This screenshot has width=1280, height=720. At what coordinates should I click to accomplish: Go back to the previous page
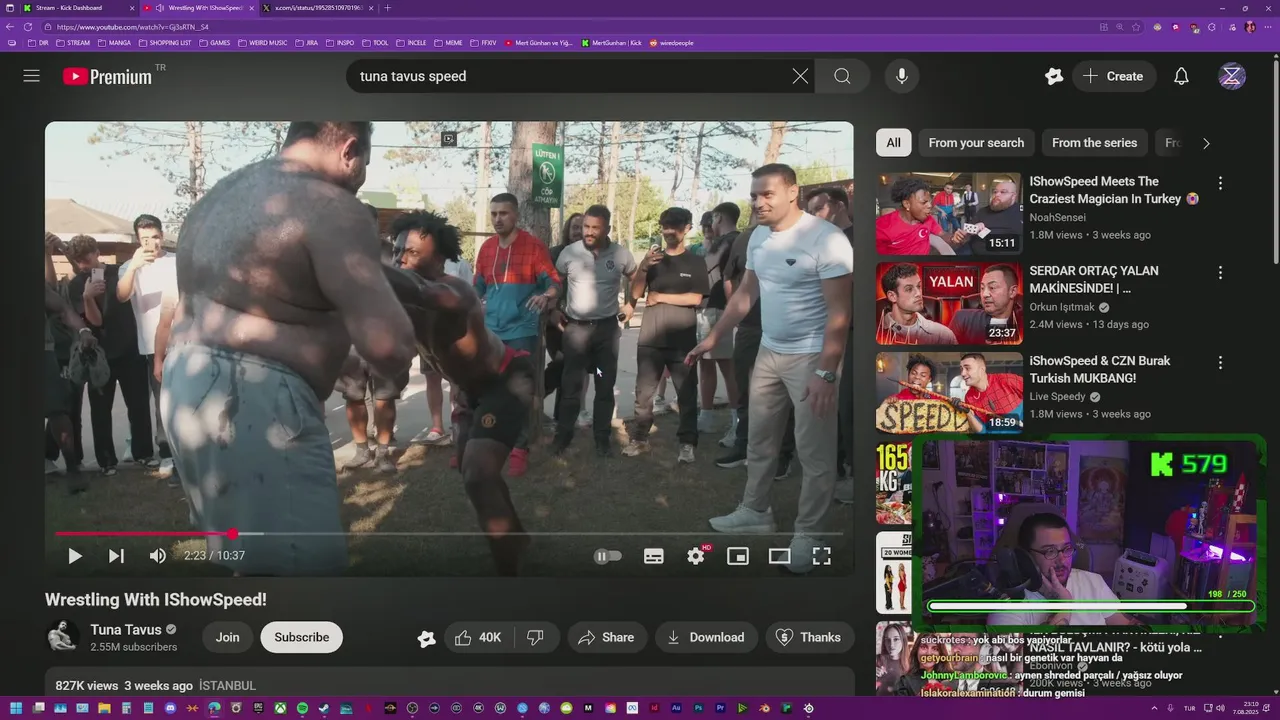12,27
